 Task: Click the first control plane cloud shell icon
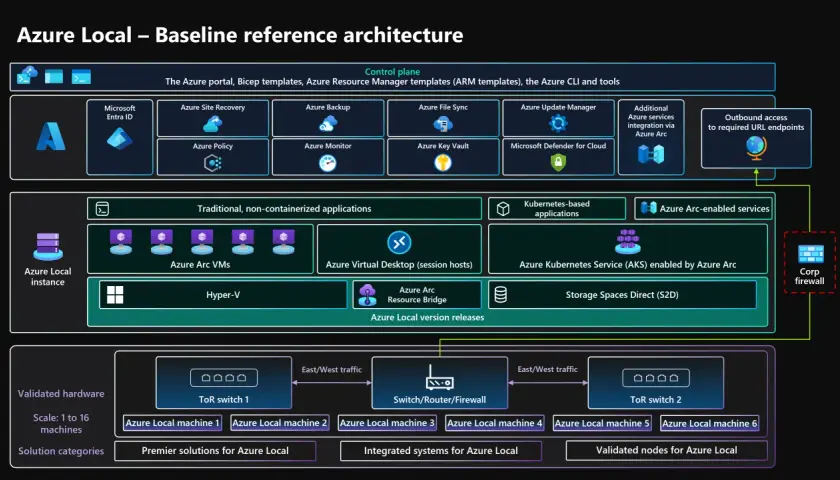tap(27, 76)
